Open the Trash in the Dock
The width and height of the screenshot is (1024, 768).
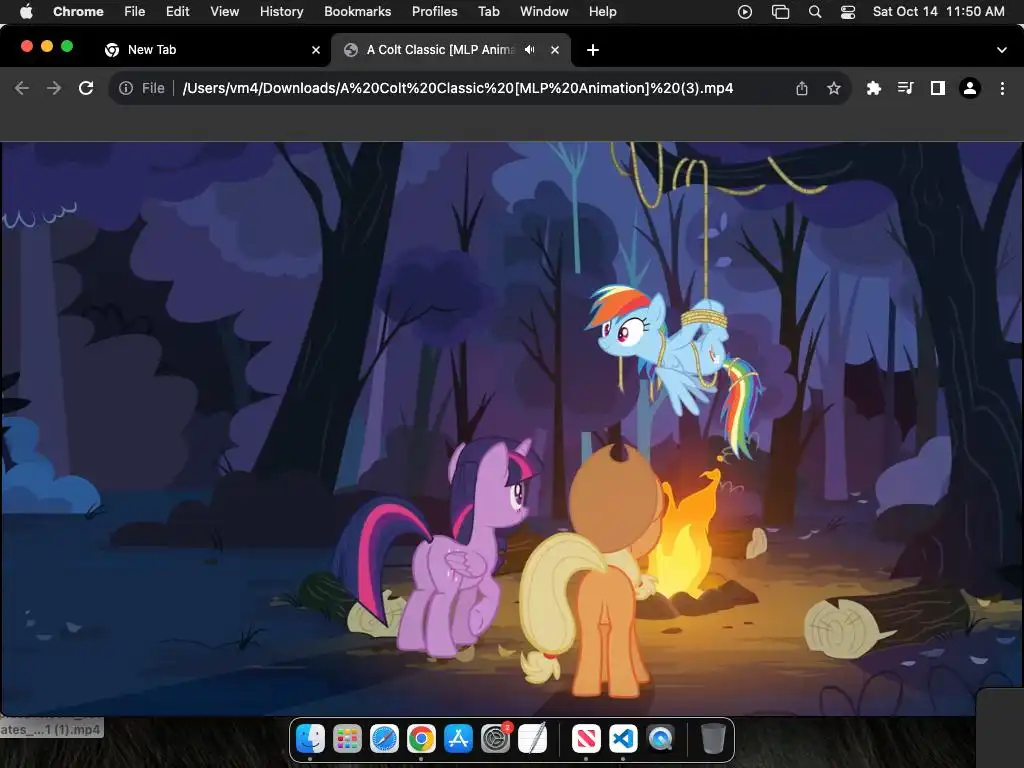713,739
